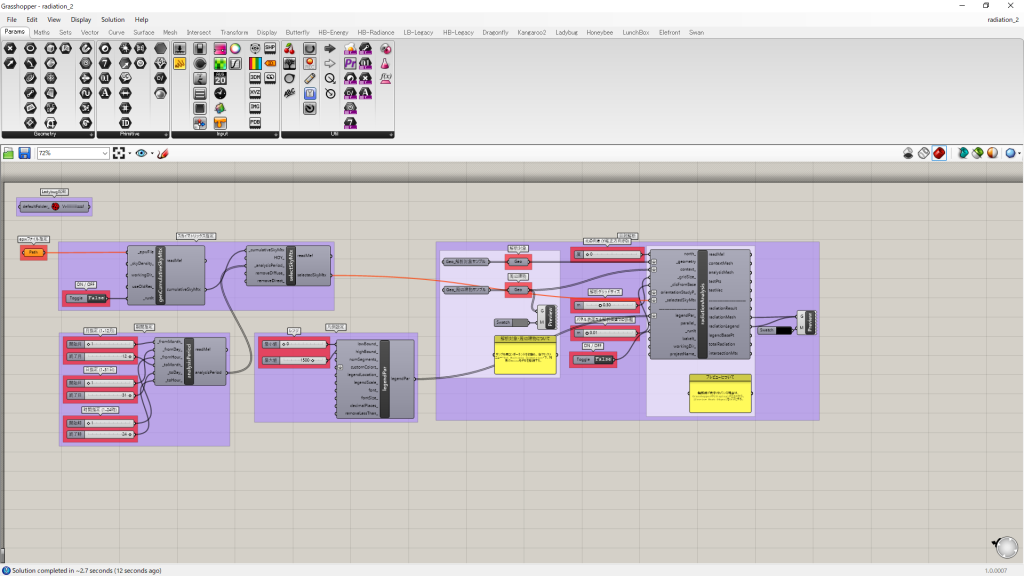Choose the Number parameter icon marked 0.1
Screen dimensions: 1024x576
tap(105, 78)
